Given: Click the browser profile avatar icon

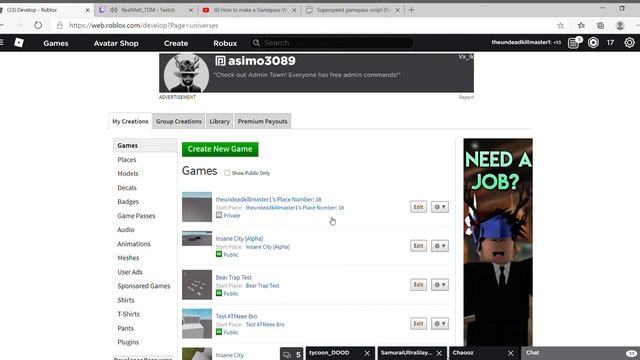Looking at the screenshot, I should pos(620,25).
